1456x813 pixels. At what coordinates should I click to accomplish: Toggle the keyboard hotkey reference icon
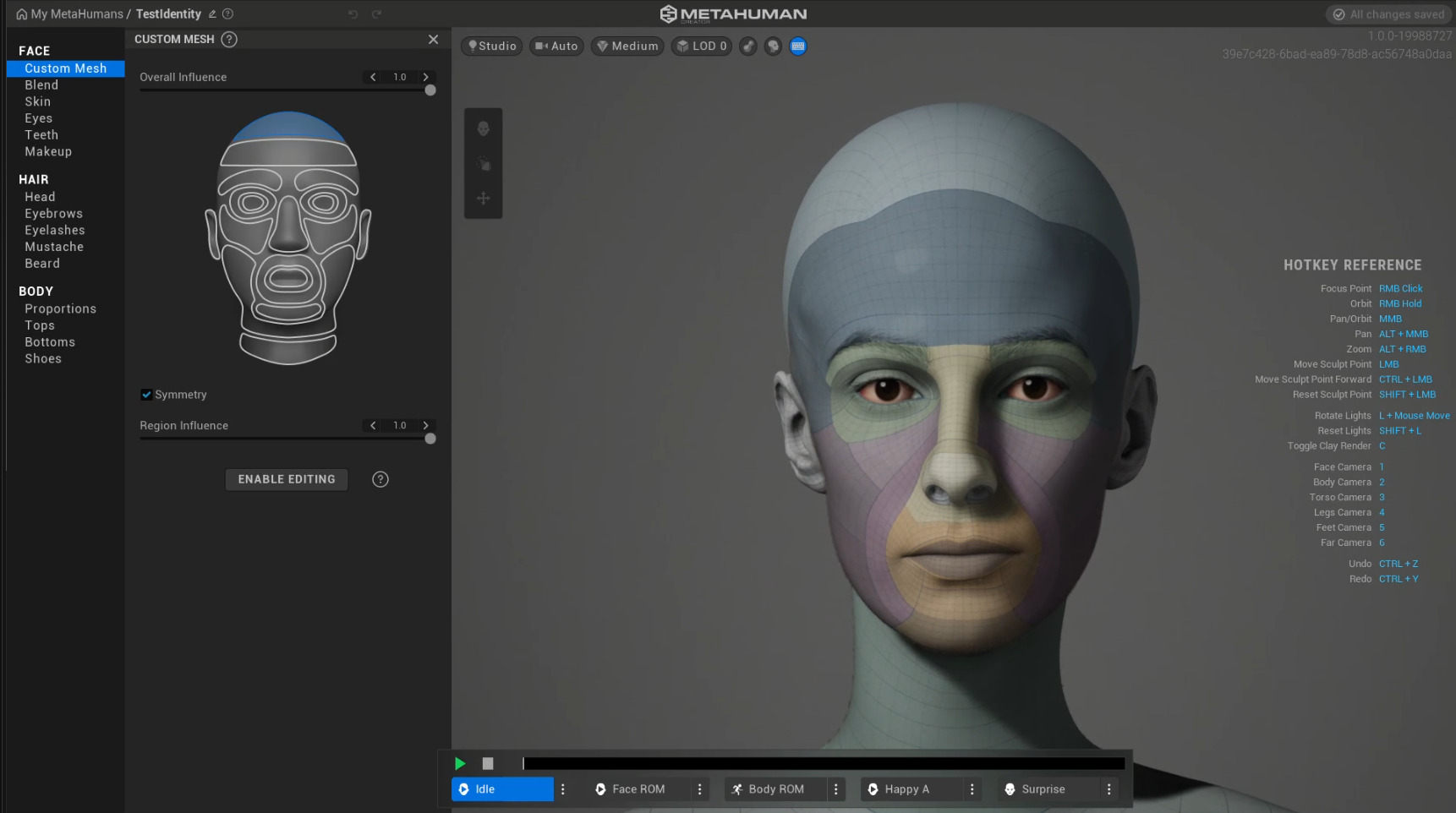click(x=797, y=46)
